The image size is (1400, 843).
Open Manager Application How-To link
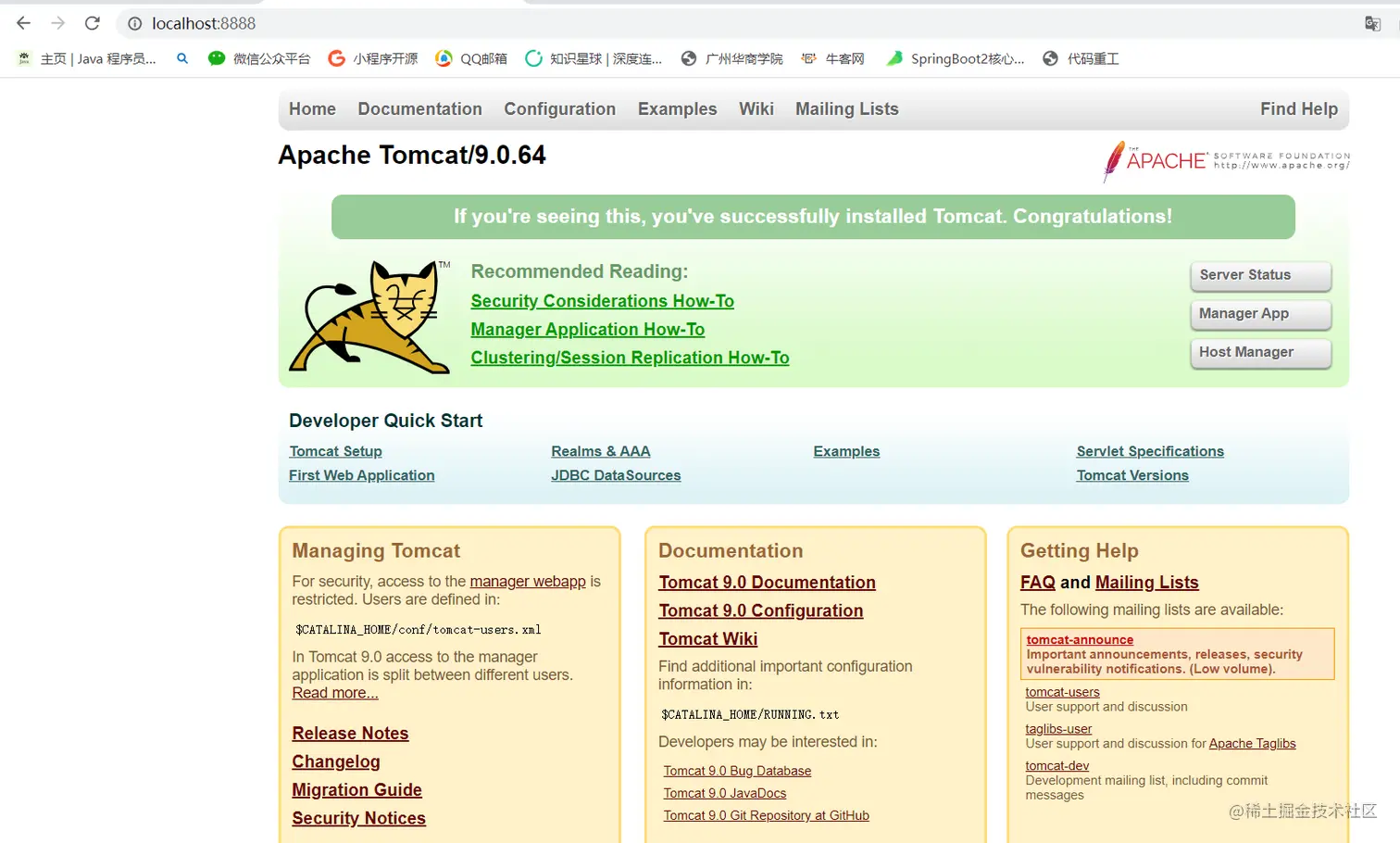(x=587, y=330)
